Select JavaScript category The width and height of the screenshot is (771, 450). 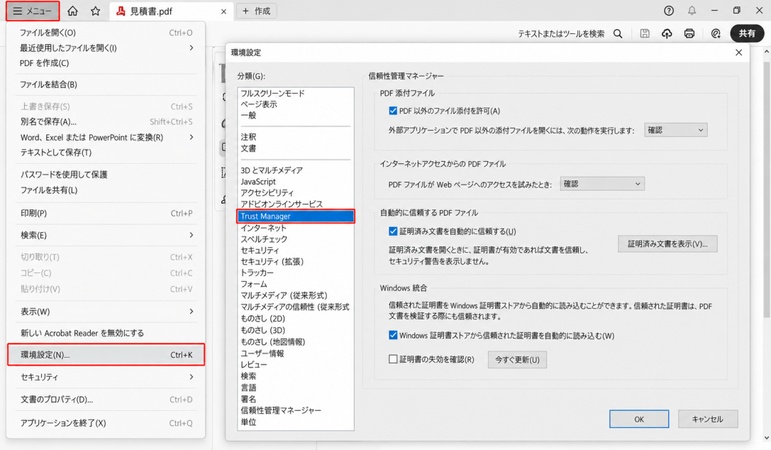click(258, 181)
